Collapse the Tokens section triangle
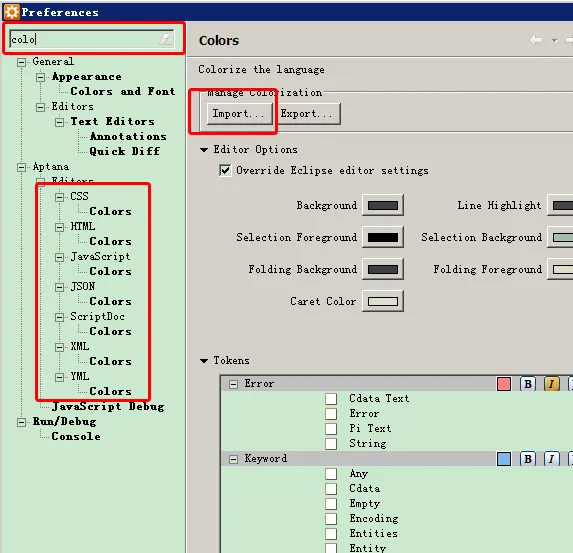The width and height of the screenshot is (573, 553). [204, 361]
